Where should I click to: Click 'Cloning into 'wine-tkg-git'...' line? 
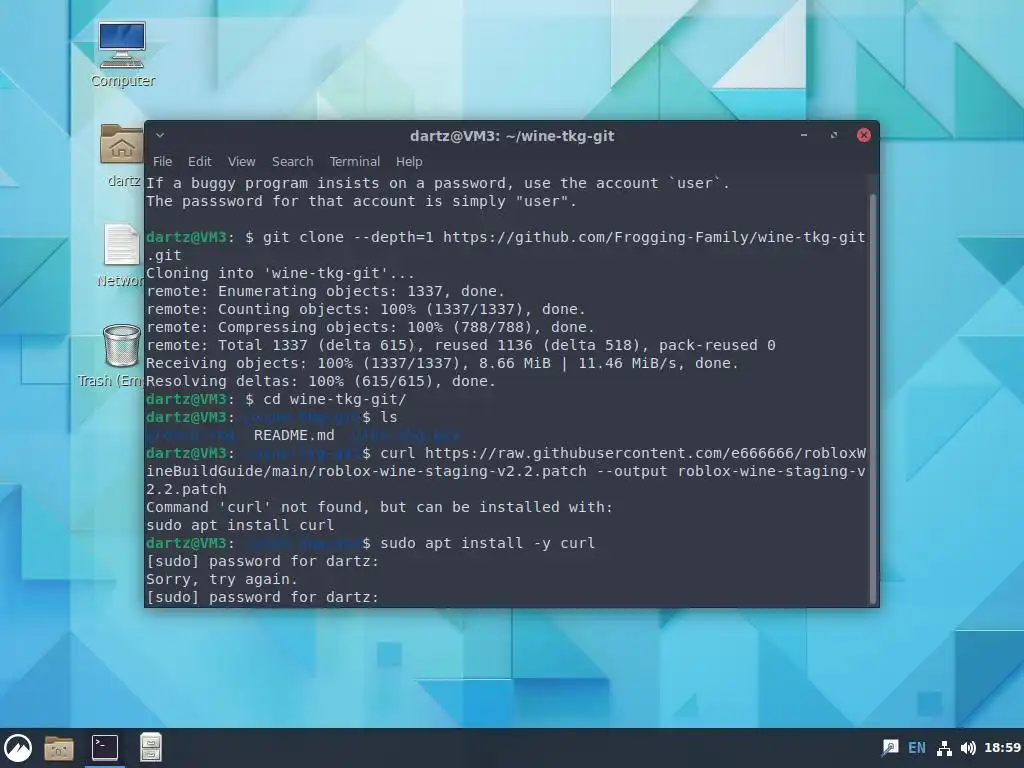coord(280,273)
